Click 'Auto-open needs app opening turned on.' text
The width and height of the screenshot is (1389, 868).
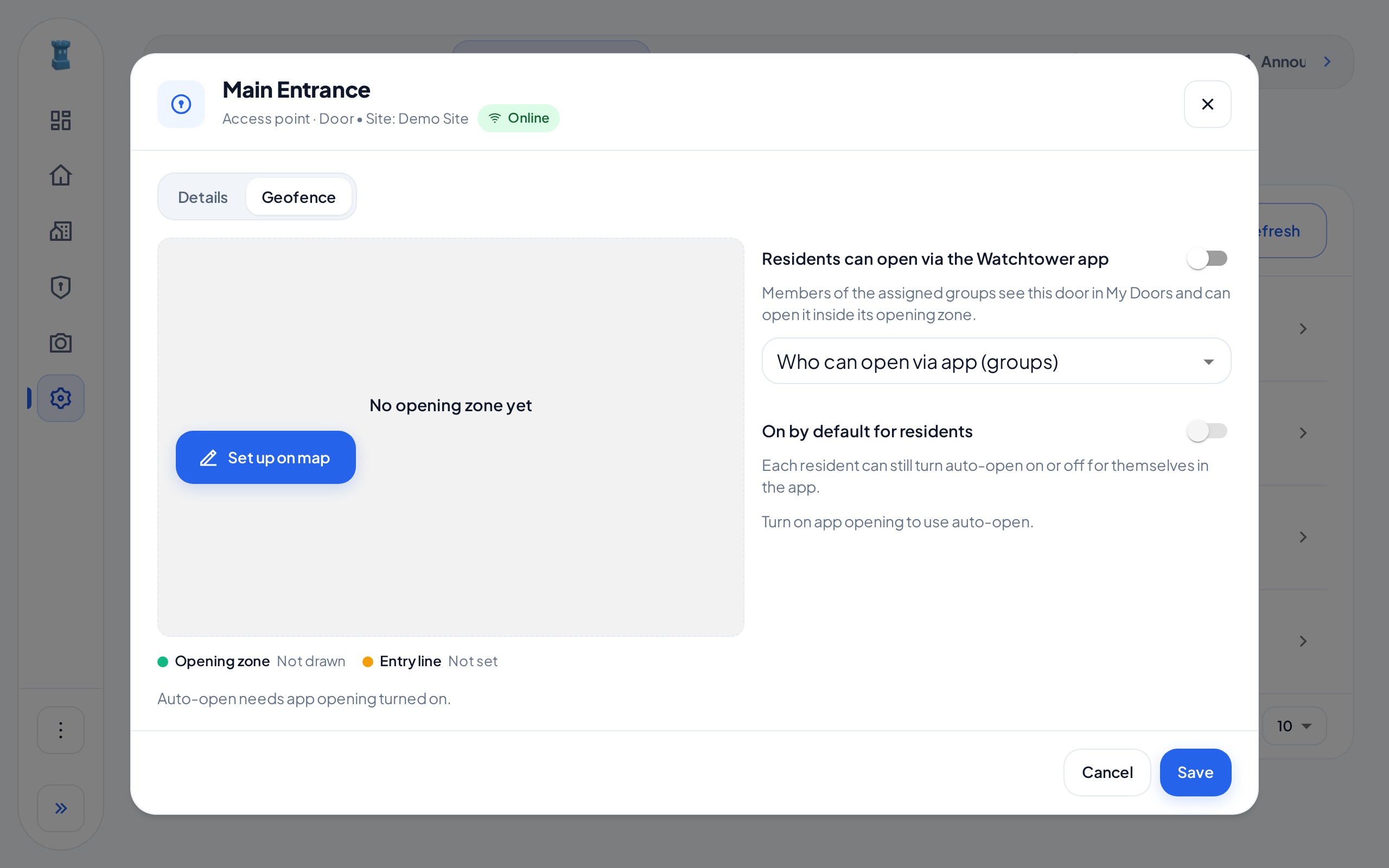click(x=304, y=699)
